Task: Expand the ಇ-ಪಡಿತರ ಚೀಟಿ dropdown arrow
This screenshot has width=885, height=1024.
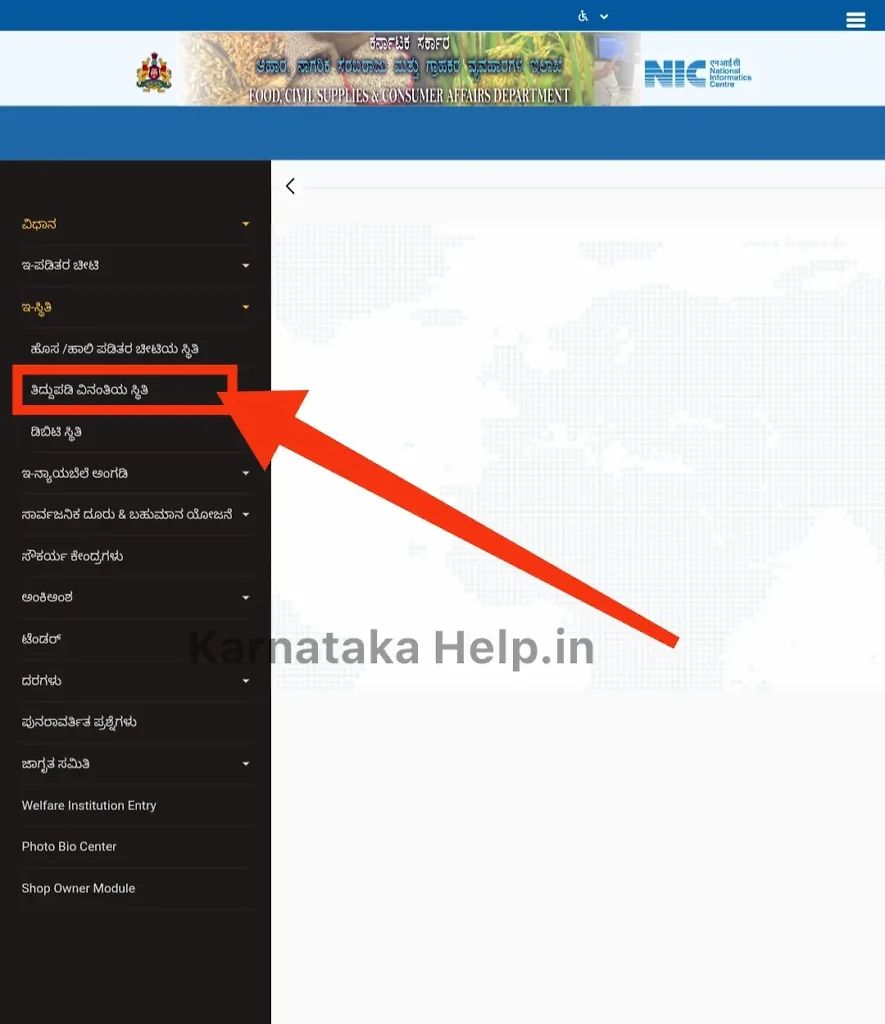Action: click(x=246, y=266)
